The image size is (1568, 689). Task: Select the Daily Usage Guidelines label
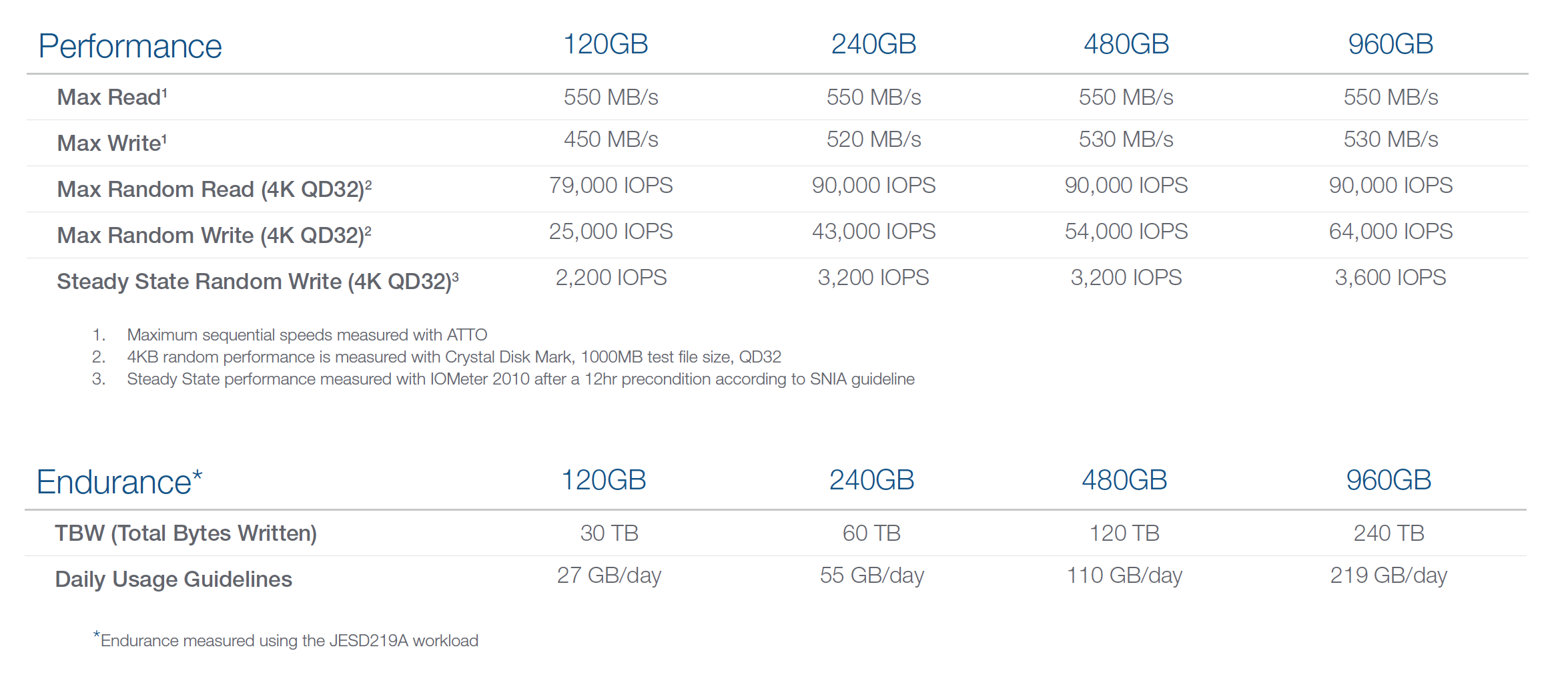(x=173, y=580)
